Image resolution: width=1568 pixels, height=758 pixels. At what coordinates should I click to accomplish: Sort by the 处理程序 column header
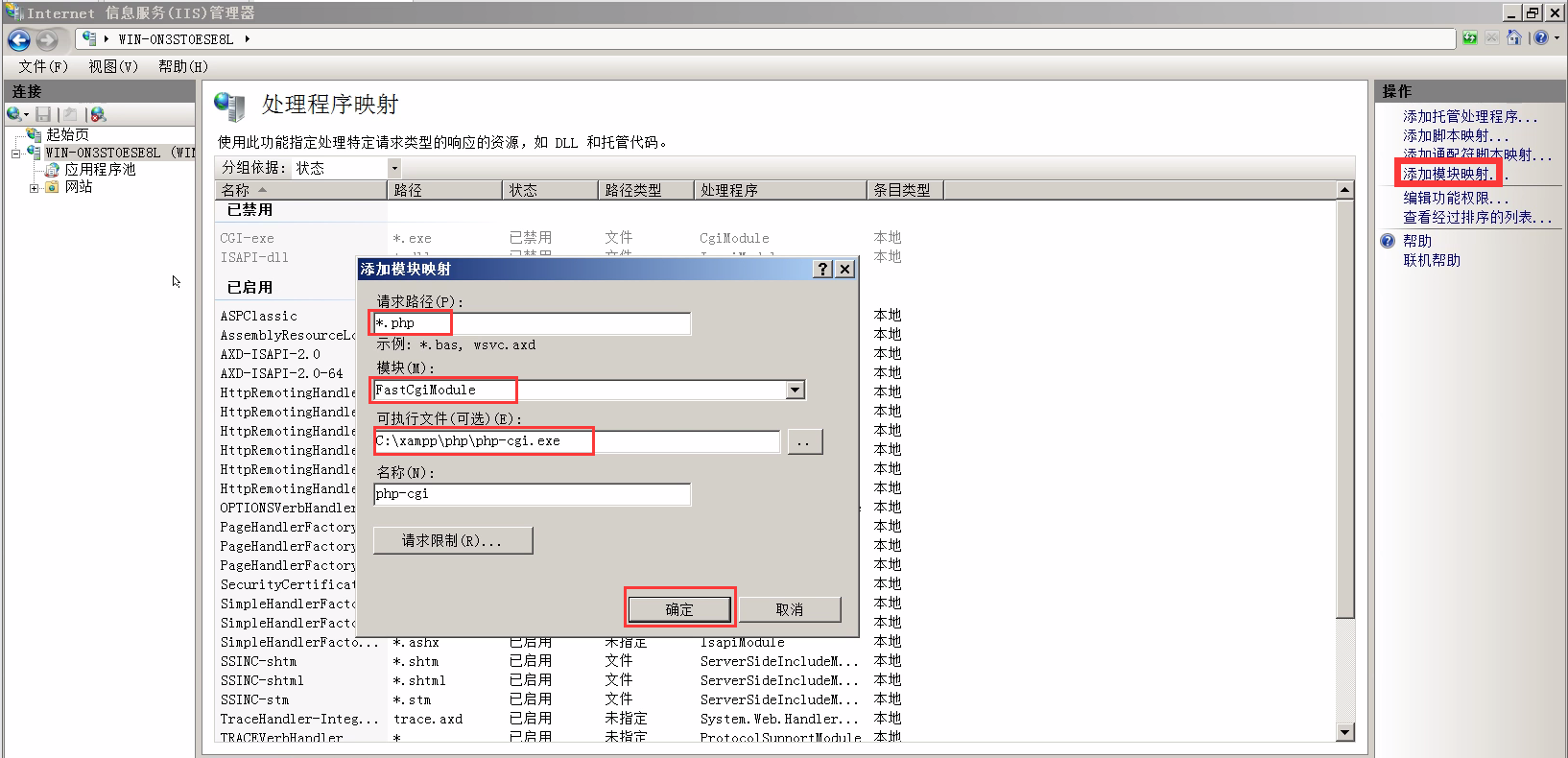pos(780,190)
